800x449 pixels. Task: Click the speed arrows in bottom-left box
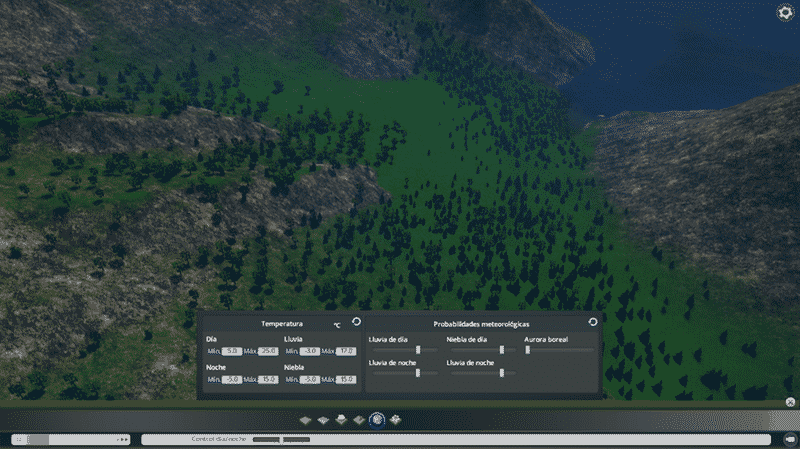coord(122,439)
